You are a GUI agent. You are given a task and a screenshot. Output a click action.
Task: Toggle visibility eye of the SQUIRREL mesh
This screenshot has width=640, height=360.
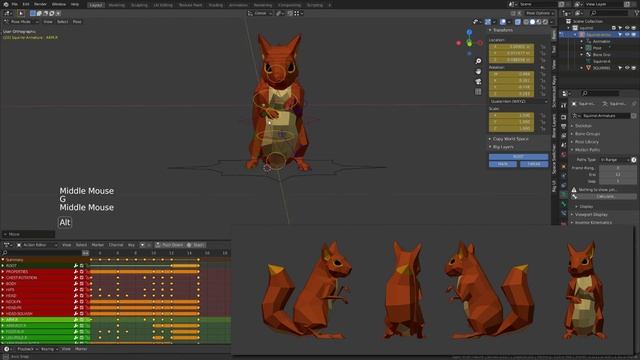click(x=627, y=68)
